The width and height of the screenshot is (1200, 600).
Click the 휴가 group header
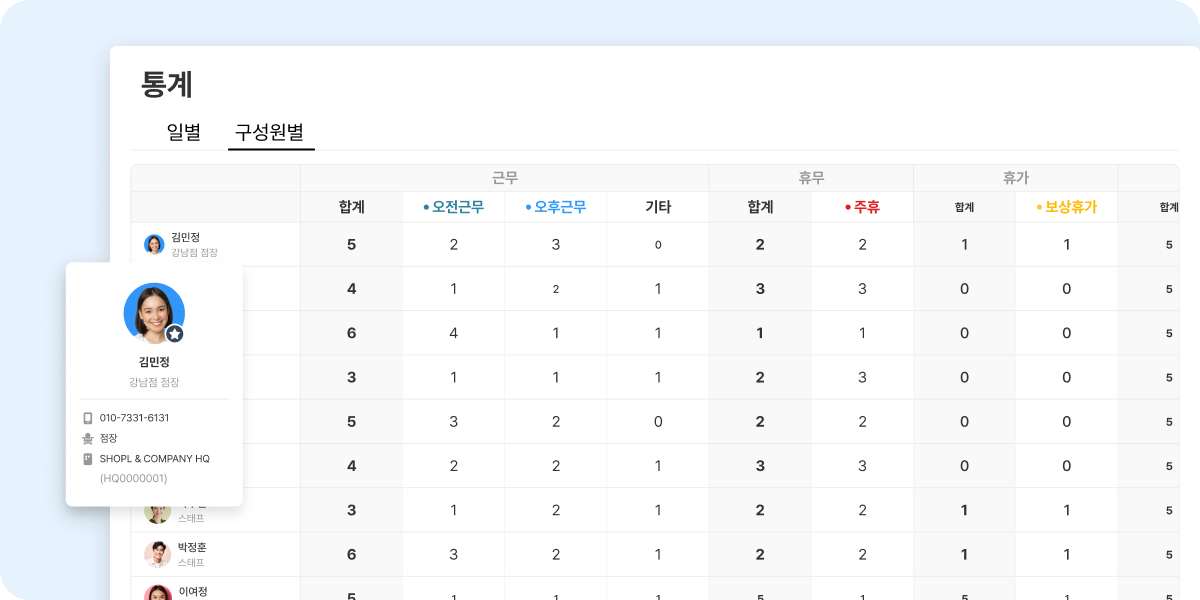point(1015,178)
